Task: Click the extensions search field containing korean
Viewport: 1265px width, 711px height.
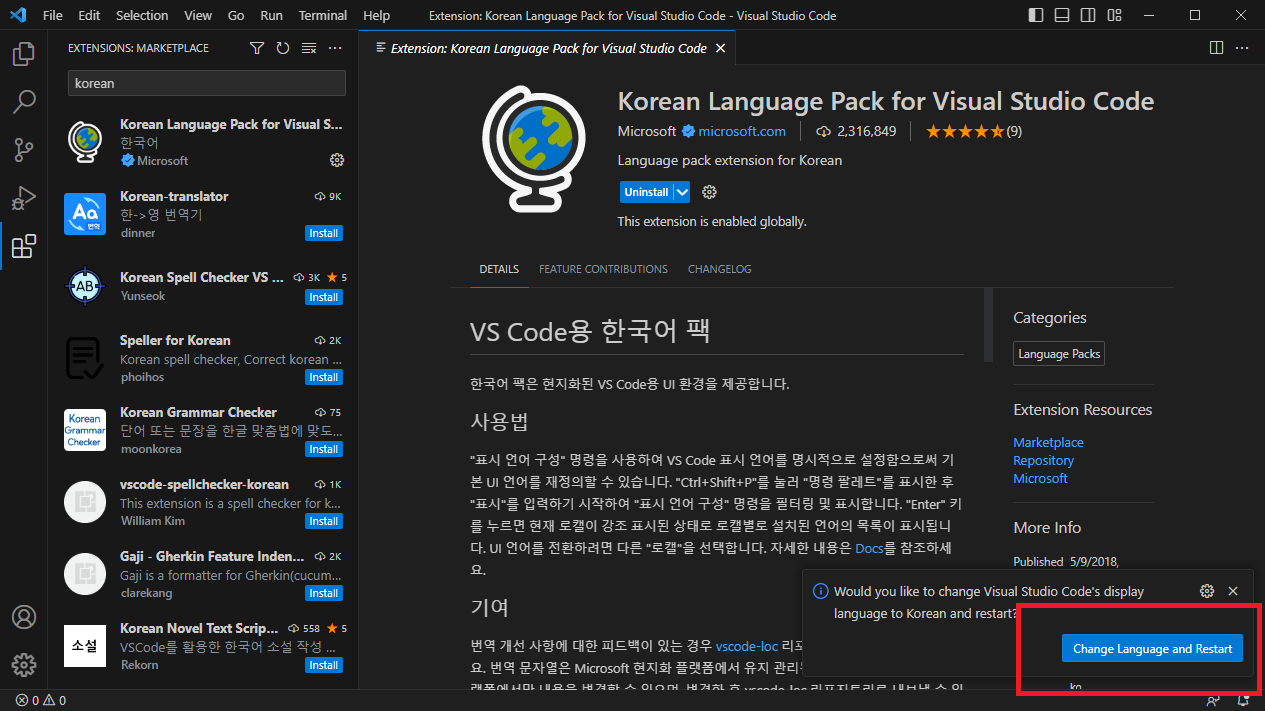Action: click(207, 83)
